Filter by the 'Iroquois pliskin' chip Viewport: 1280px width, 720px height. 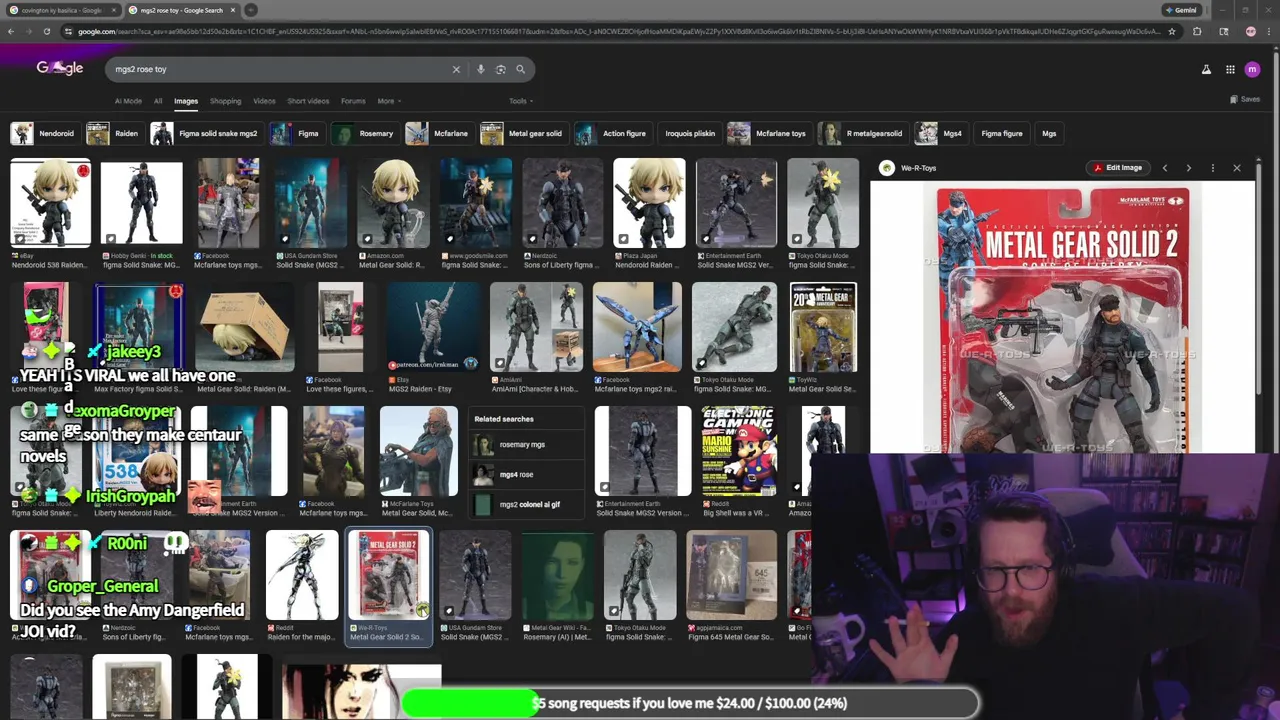coord(688,133)
